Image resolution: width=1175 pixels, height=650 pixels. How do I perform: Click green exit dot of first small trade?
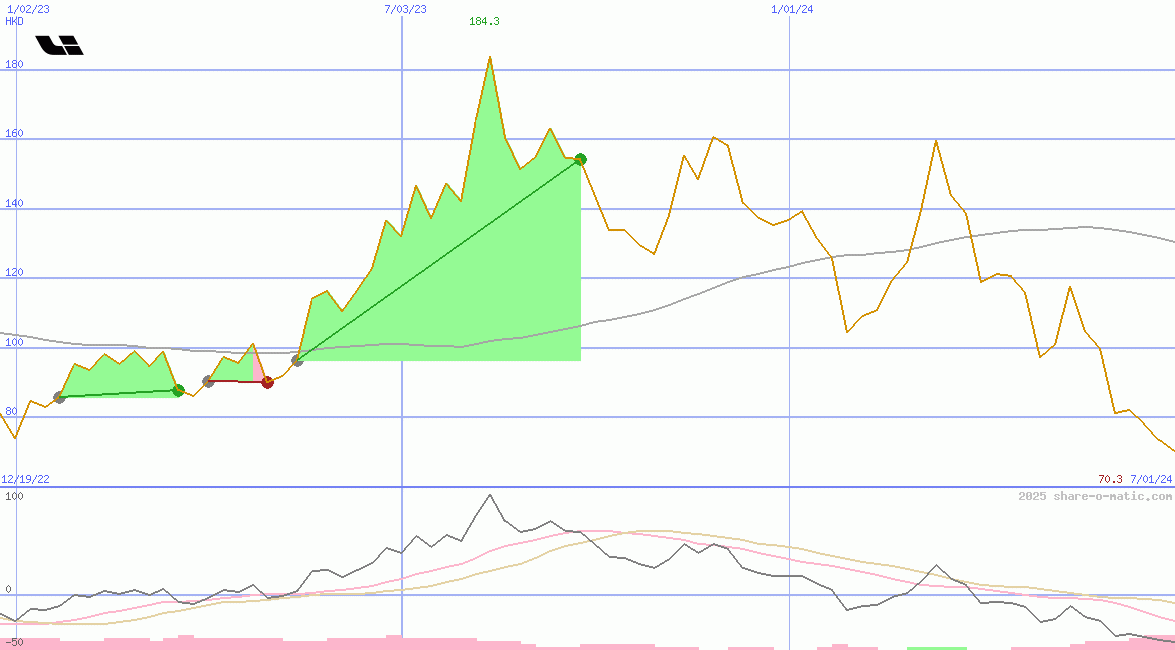pos(178,390)
